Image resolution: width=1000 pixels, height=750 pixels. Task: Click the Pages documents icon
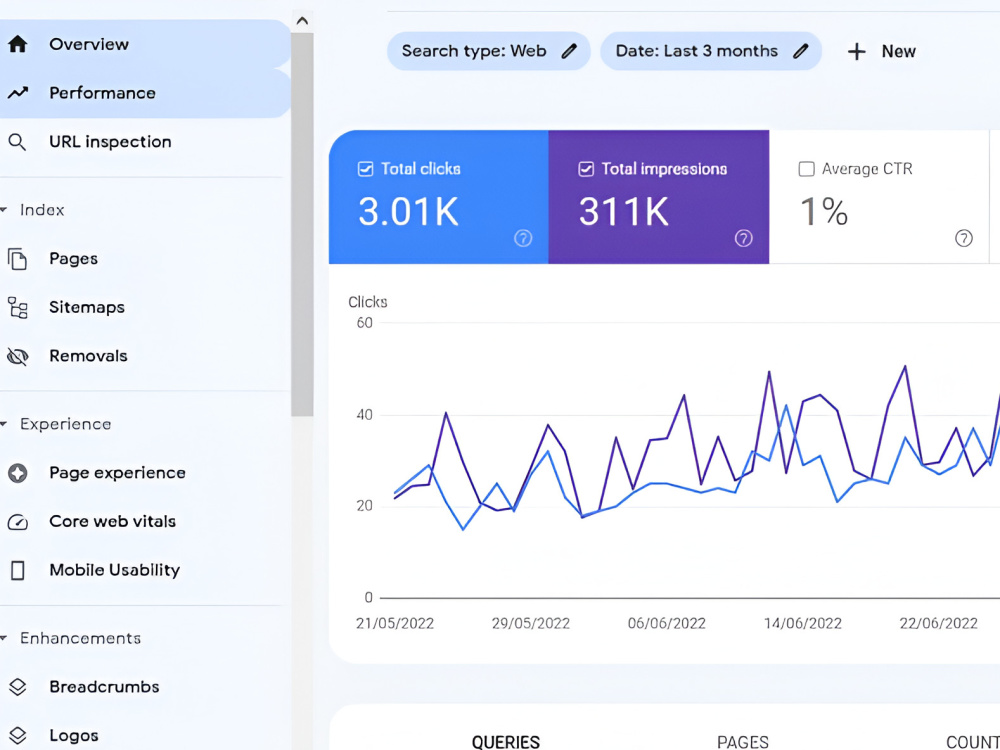[17, 259]
